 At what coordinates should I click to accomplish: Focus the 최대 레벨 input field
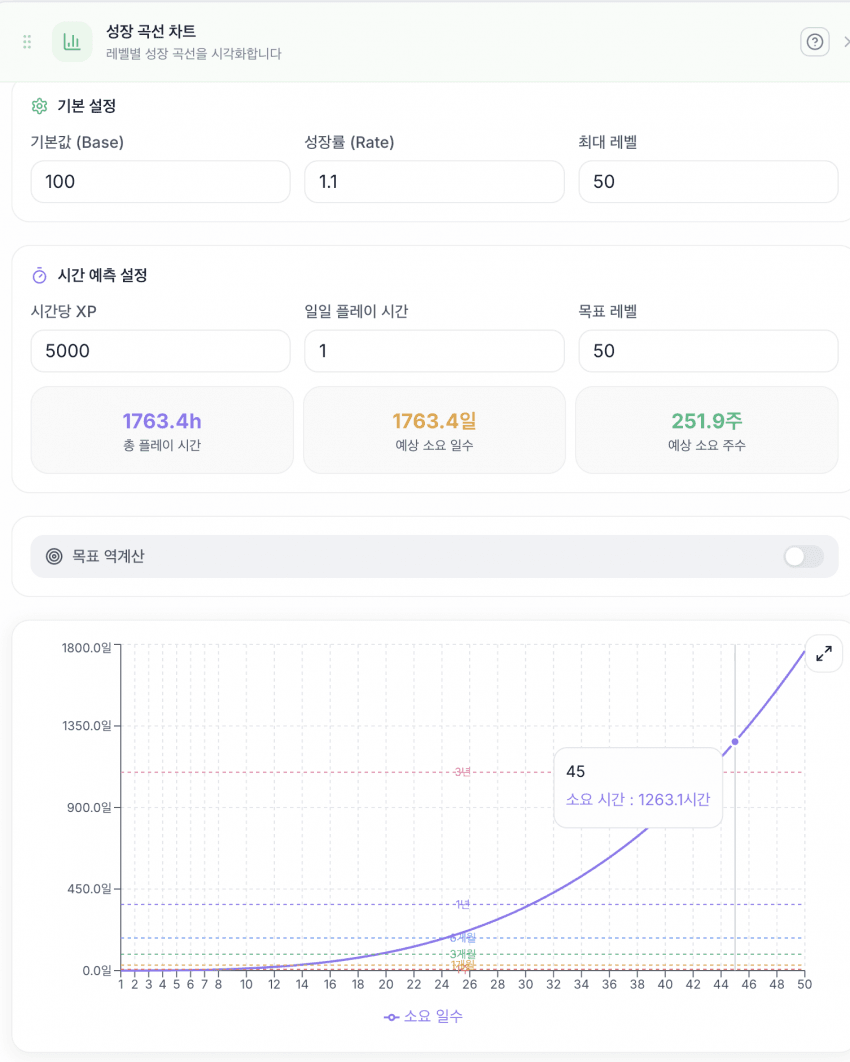(708, 182)
